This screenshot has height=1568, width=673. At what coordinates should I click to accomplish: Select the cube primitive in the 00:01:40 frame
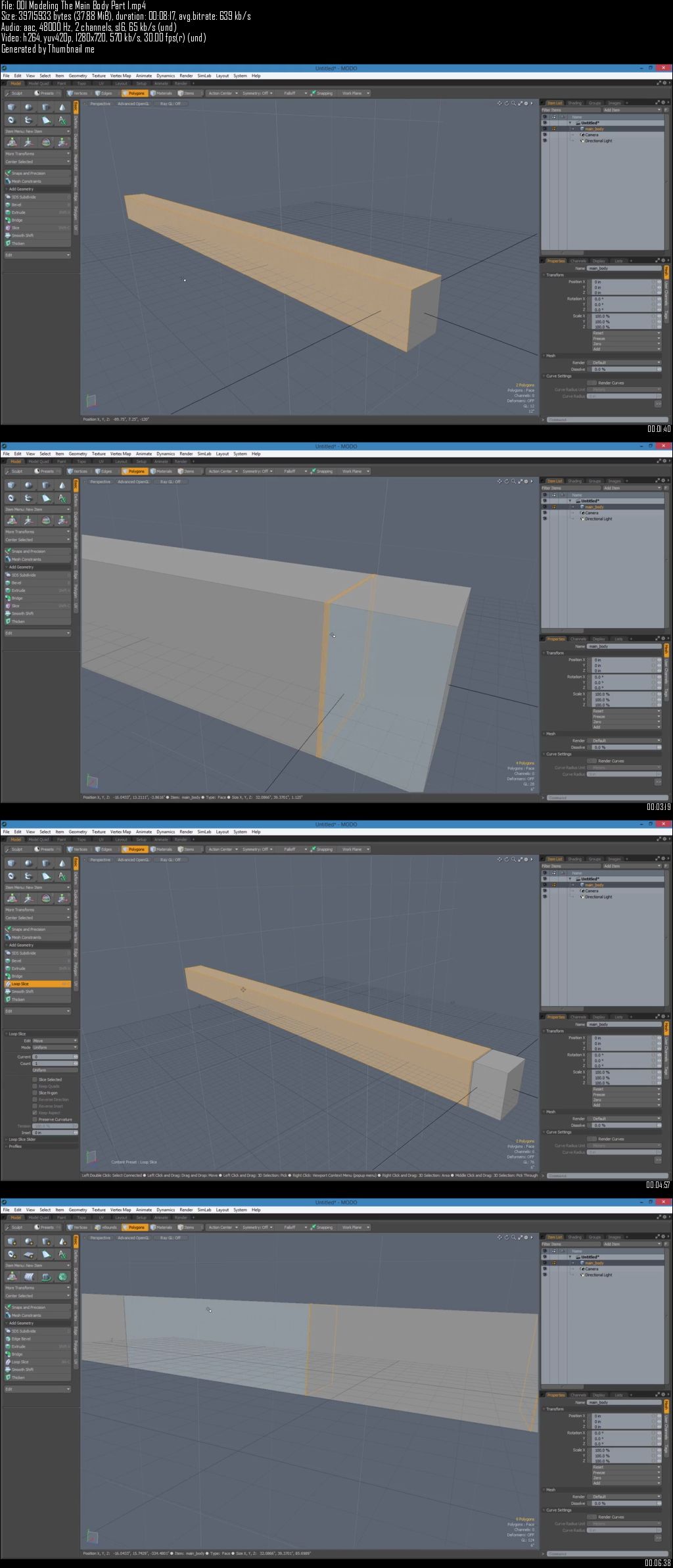tap(12, 107)
